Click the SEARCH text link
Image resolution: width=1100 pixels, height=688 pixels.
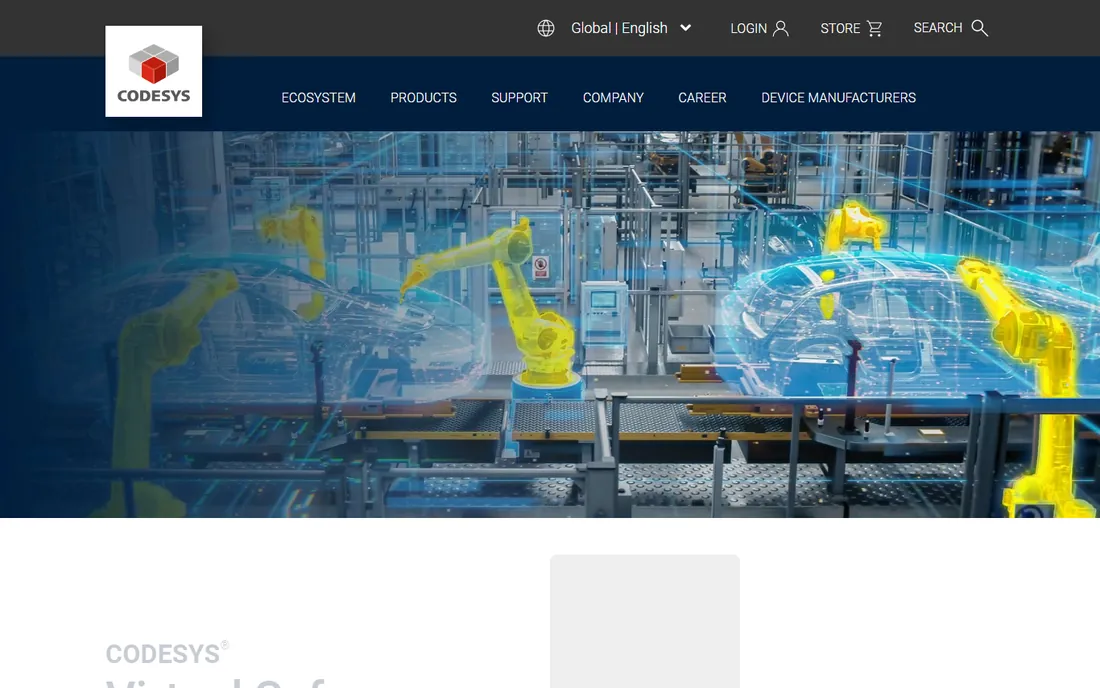(937, 28)
